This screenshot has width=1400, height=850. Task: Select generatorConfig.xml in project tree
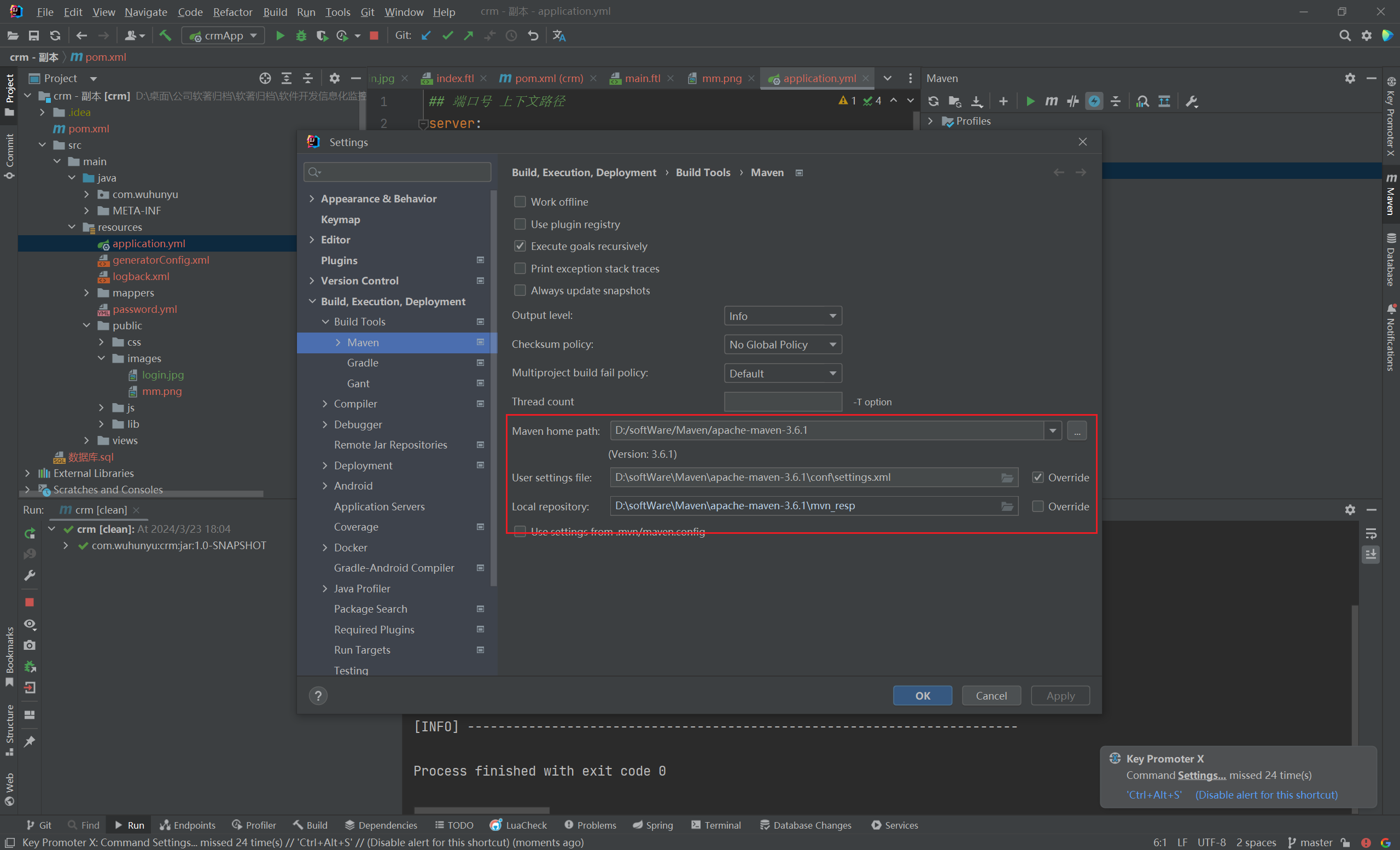161,260
